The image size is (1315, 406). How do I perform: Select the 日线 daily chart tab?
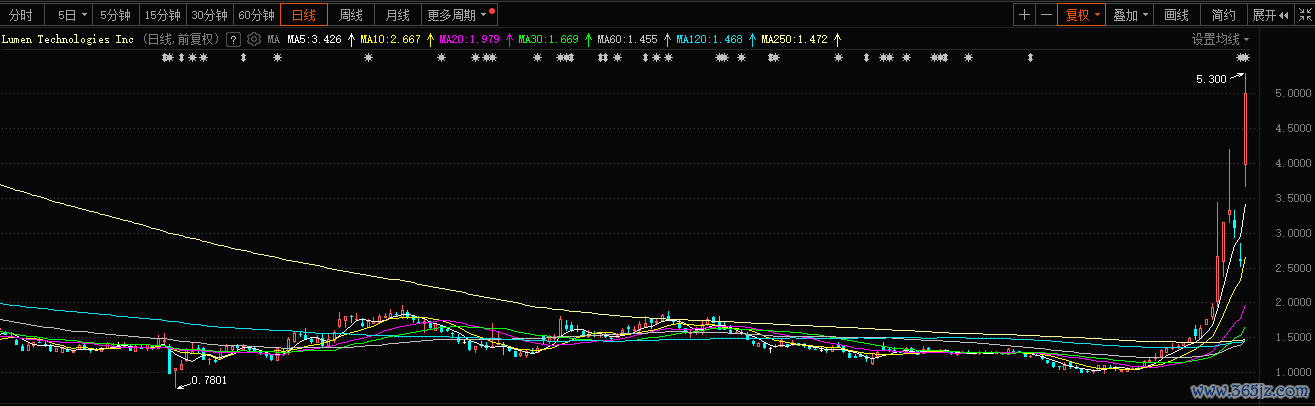coord(304,15)
